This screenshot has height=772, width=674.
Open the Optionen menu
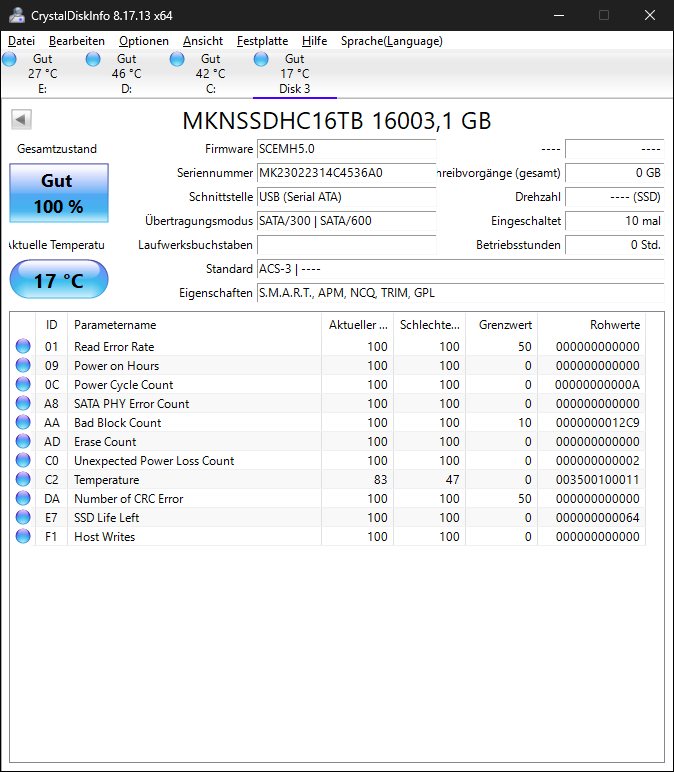tap(144, 41)
